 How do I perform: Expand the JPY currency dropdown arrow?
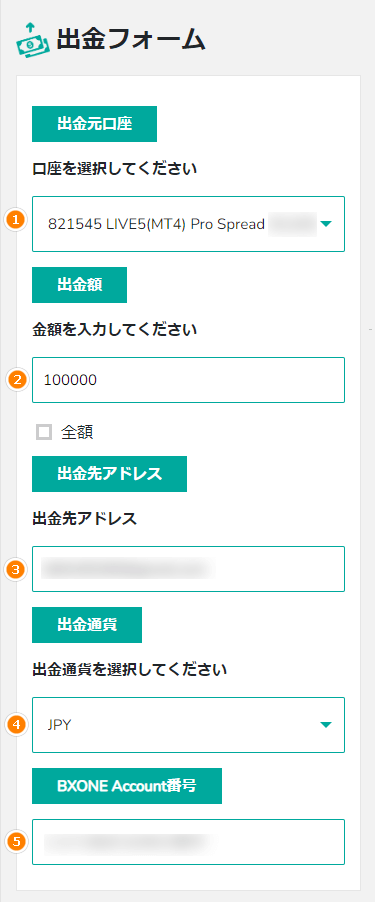coord(326,725)
